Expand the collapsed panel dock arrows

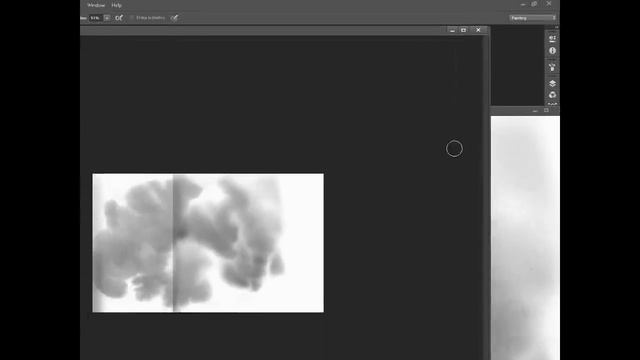click(556, 27)
